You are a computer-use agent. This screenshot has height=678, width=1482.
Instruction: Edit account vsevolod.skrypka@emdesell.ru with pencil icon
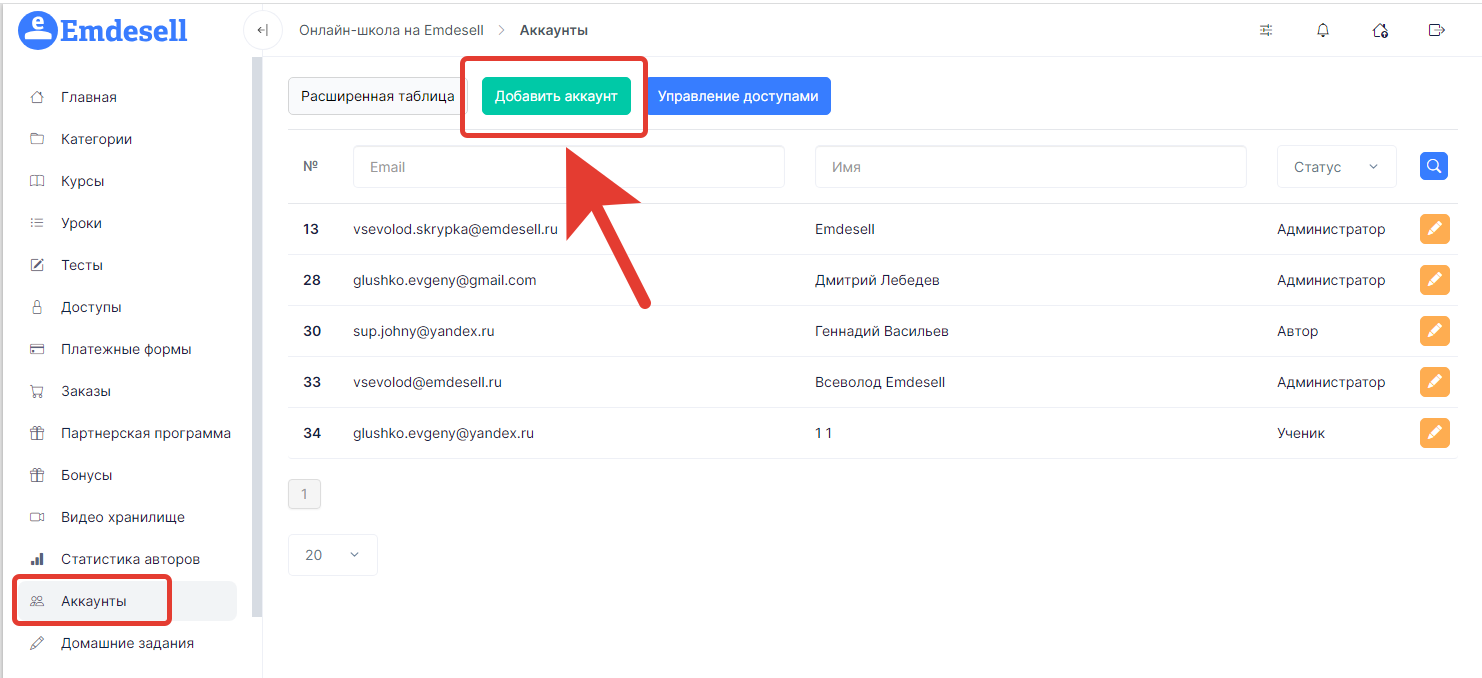1434,229
